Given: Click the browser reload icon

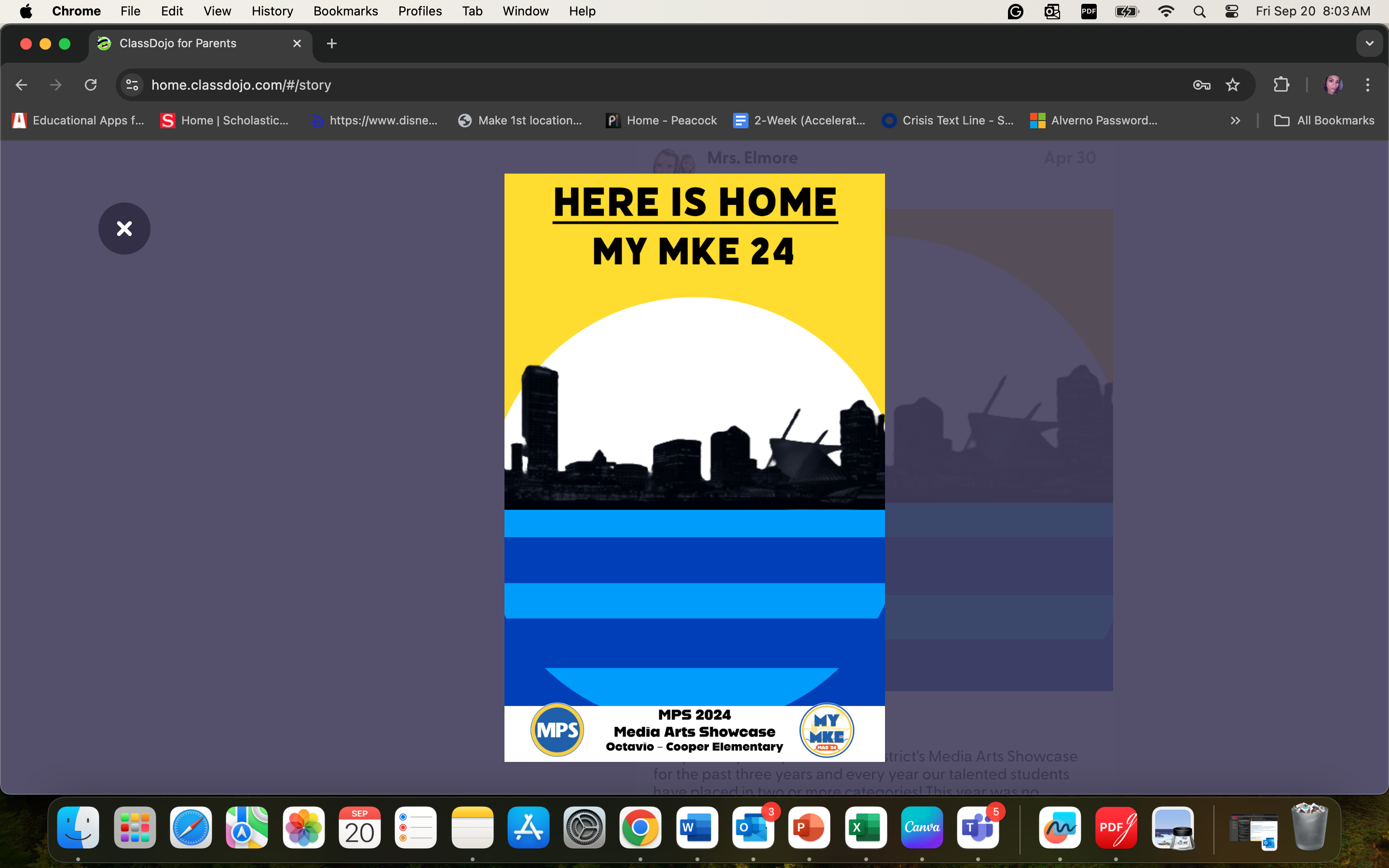Looking at the screenshot, I should (x=91, y=85).
